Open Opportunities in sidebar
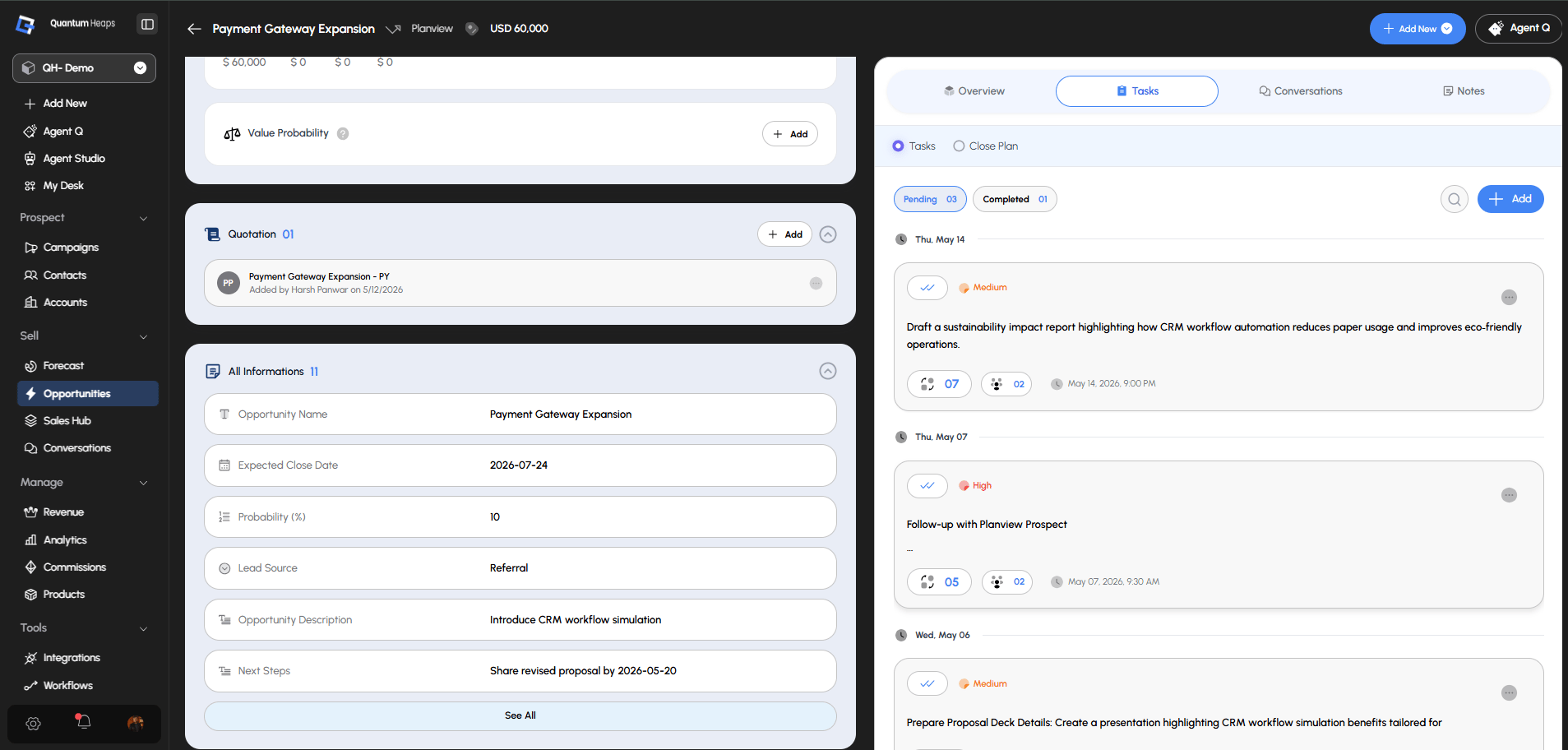The height and width of the screenshot is (750, 1568). tap(88, 393)
